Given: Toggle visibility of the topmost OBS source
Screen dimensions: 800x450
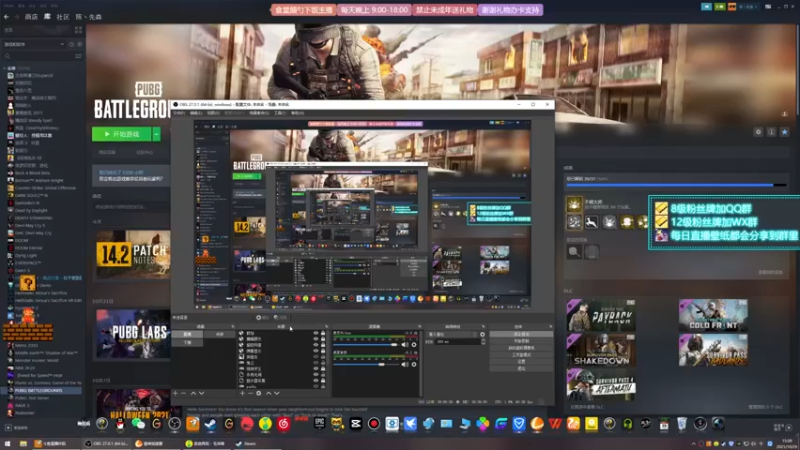Looking at the screenshot, I should tap(316, 333).
